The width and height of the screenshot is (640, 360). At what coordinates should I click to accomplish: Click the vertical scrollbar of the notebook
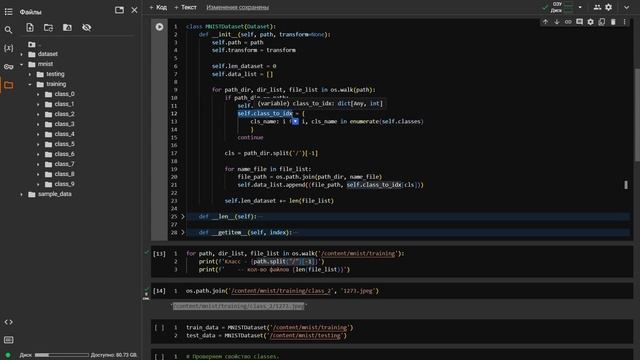point(637,114)
